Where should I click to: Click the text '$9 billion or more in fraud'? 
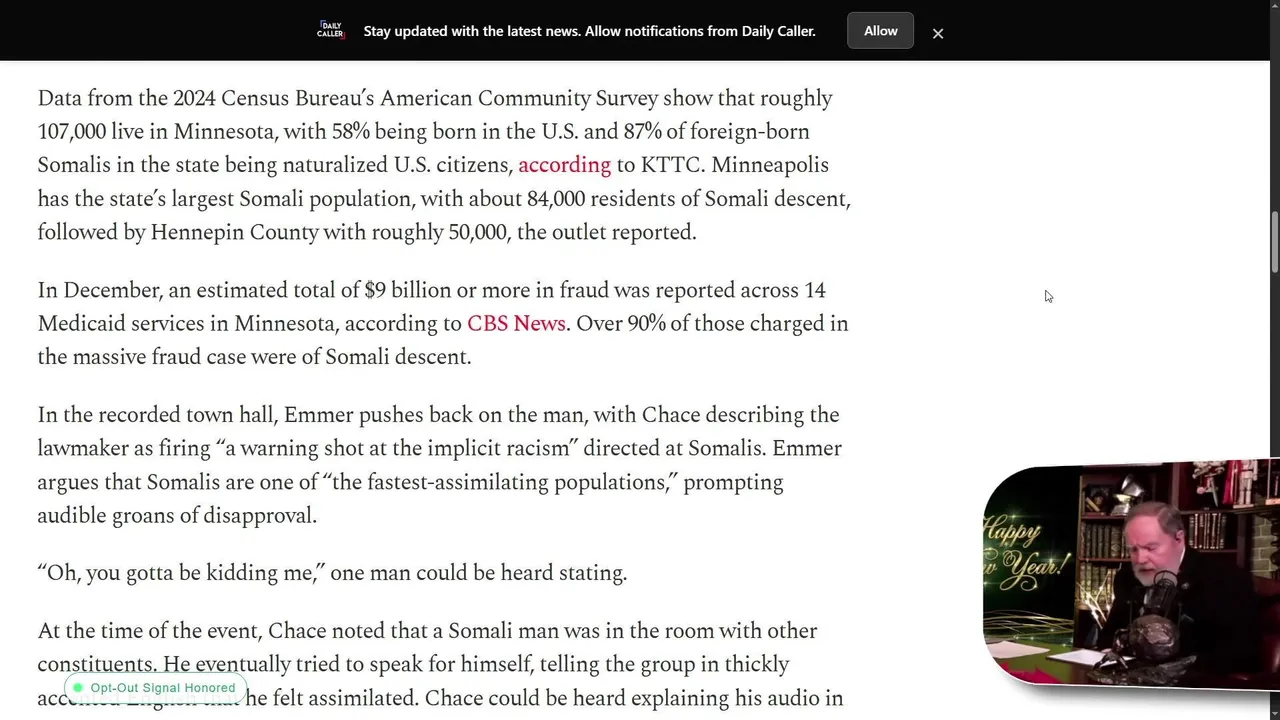tap(487, 290)
